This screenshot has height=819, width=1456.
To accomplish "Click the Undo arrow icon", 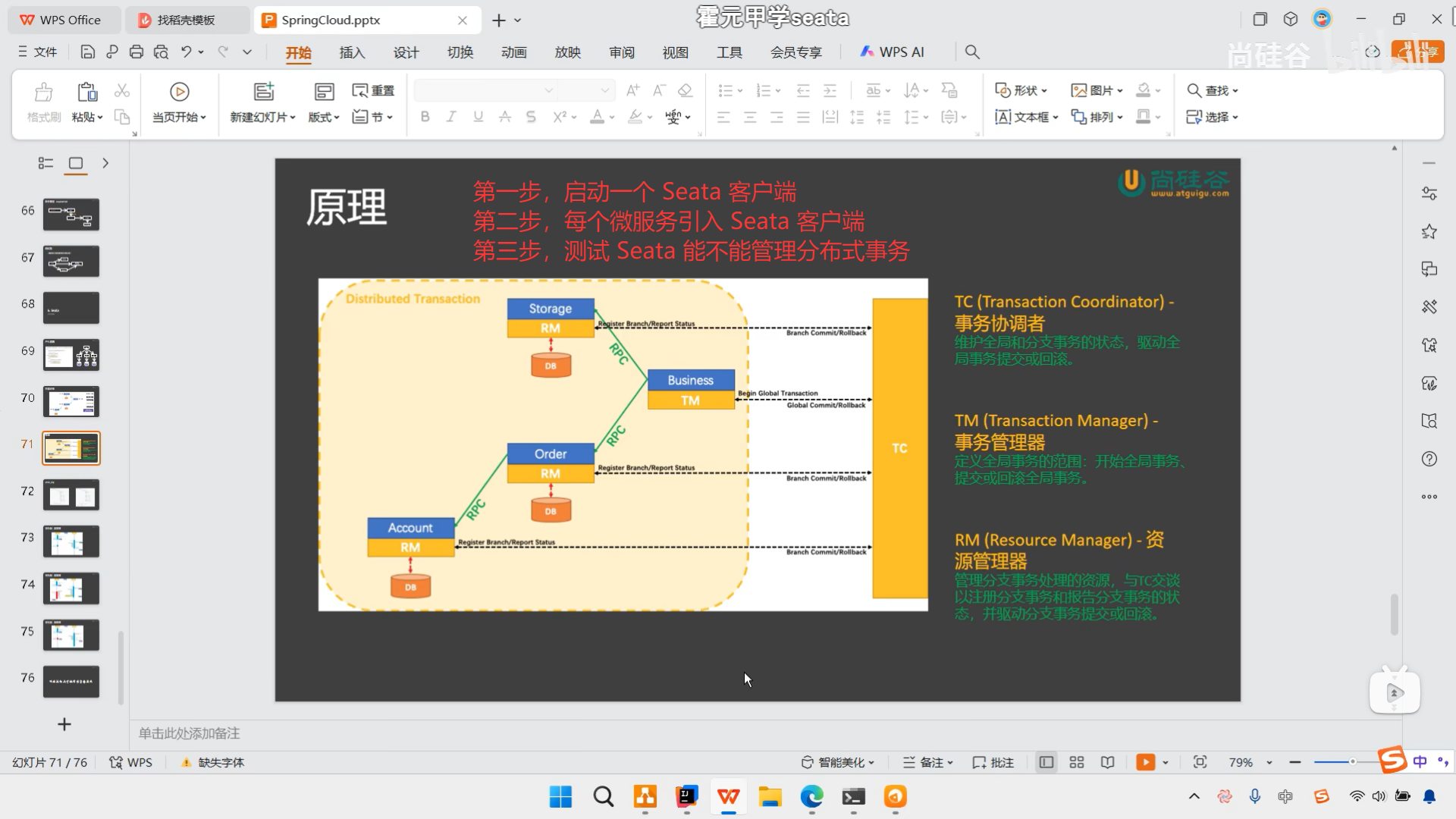I will click(x=186, y=52).
